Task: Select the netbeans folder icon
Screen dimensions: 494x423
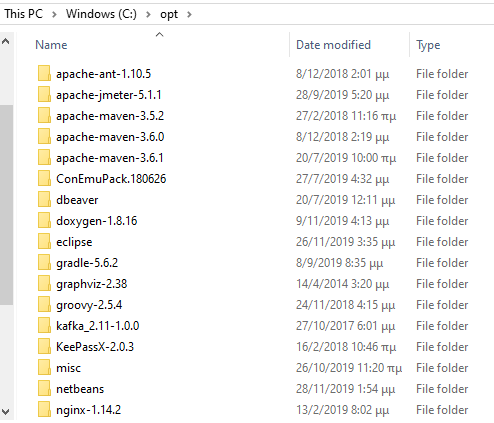Action: [x=44, y=388]
